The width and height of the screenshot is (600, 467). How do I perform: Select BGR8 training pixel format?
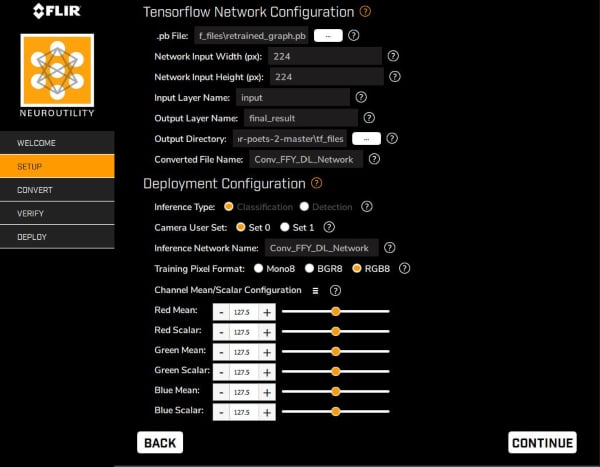309,268
